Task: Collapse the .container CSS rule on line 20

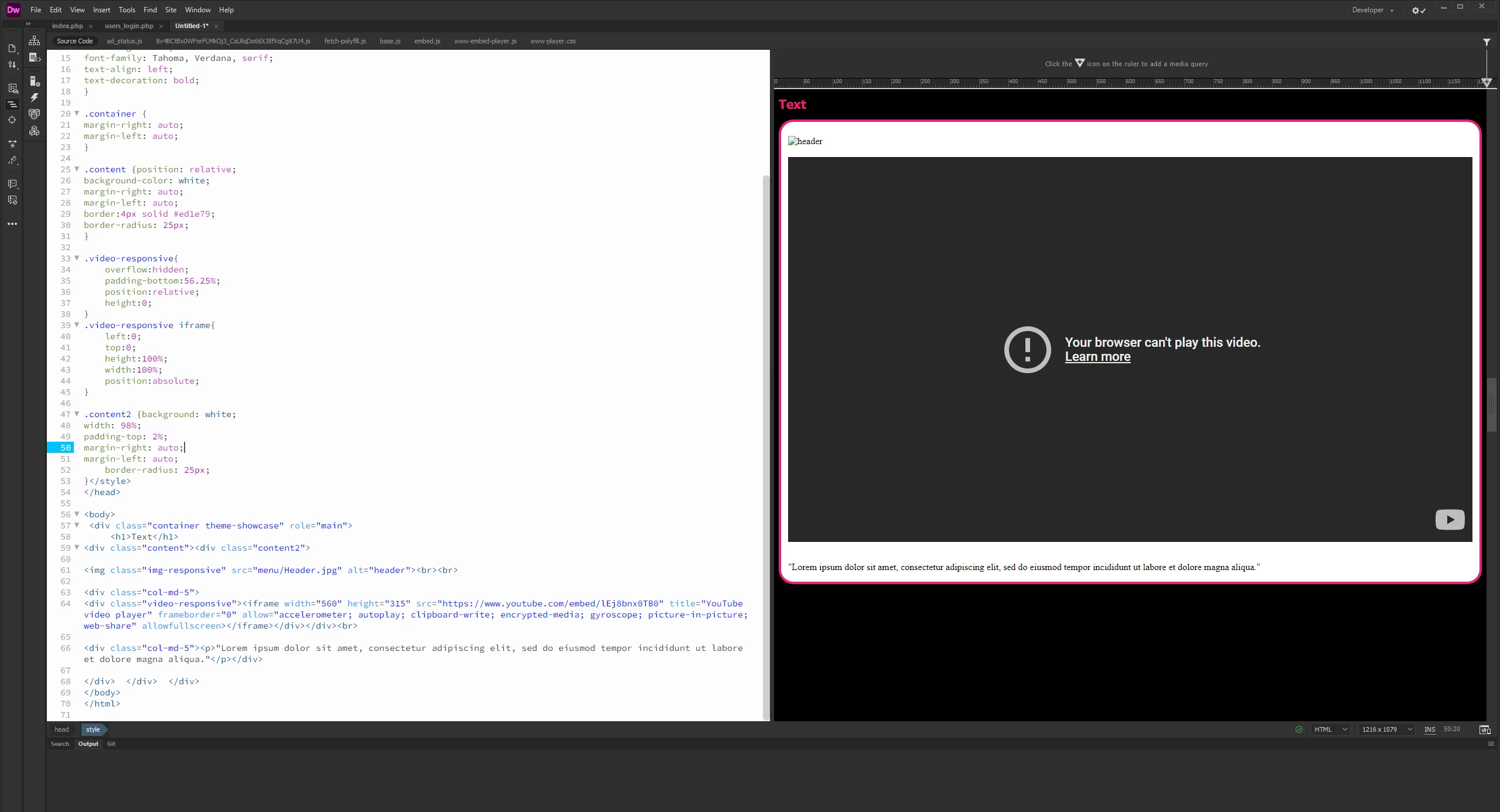Action: (77, 114)
